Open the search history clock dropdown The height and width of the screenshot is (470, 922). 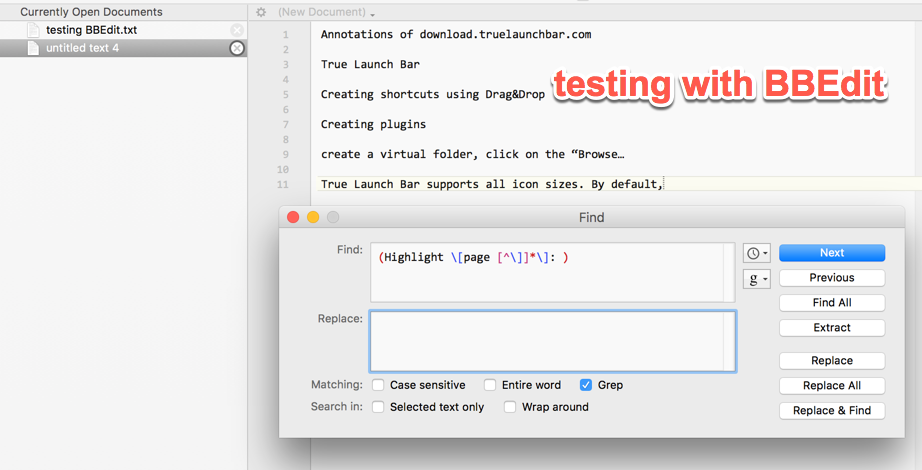click(756, 254)
